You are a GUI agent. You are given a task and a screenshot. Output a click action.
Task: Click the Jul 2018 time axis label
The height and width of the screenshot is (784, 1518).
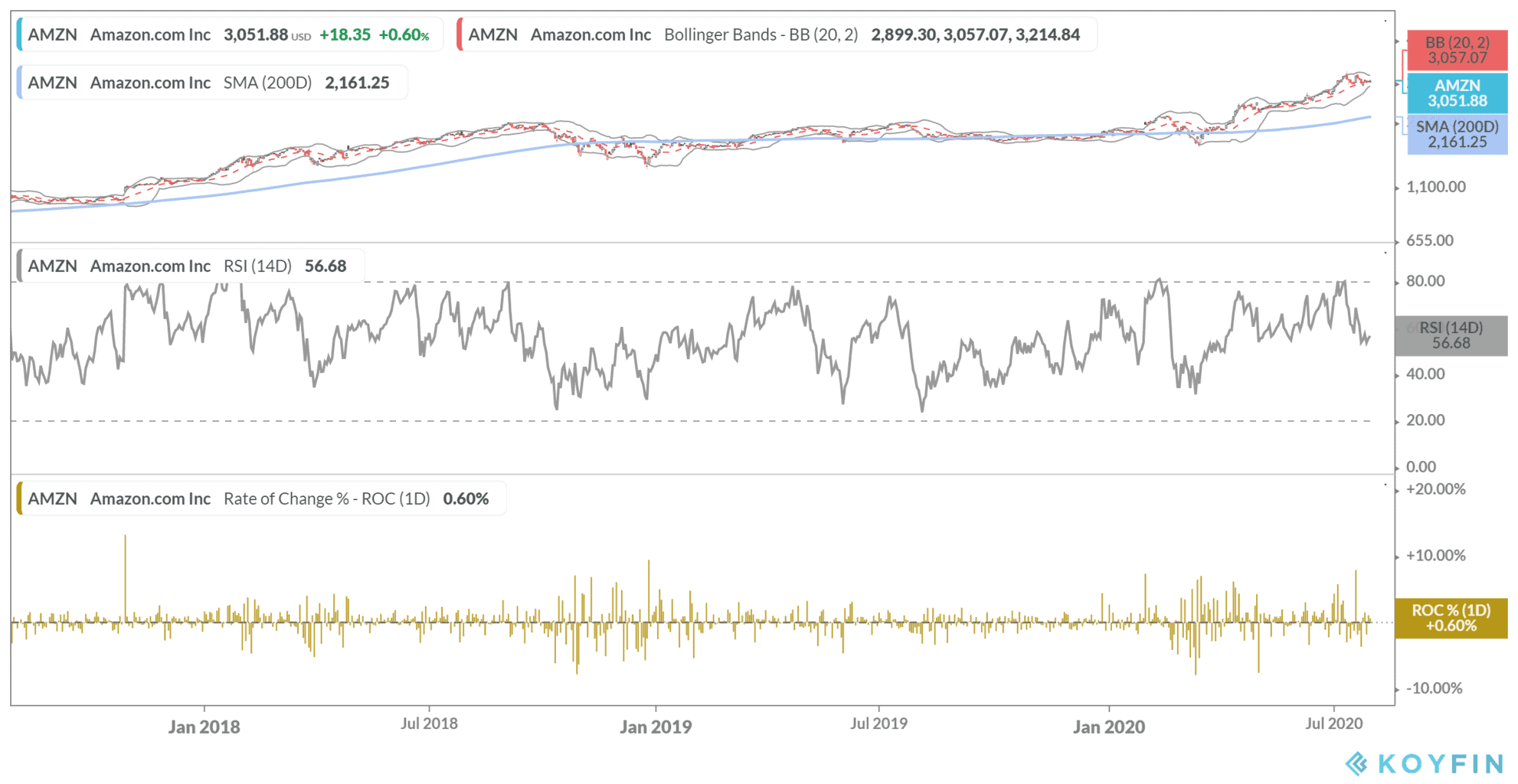pos(429,724)
